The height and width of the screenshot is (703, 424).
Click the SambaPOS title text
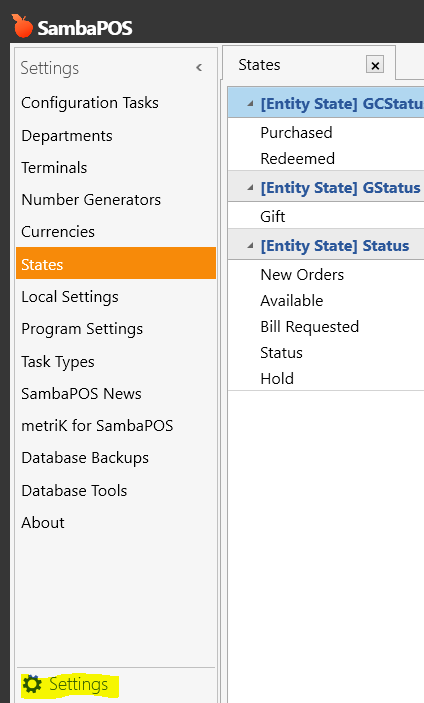85,28
